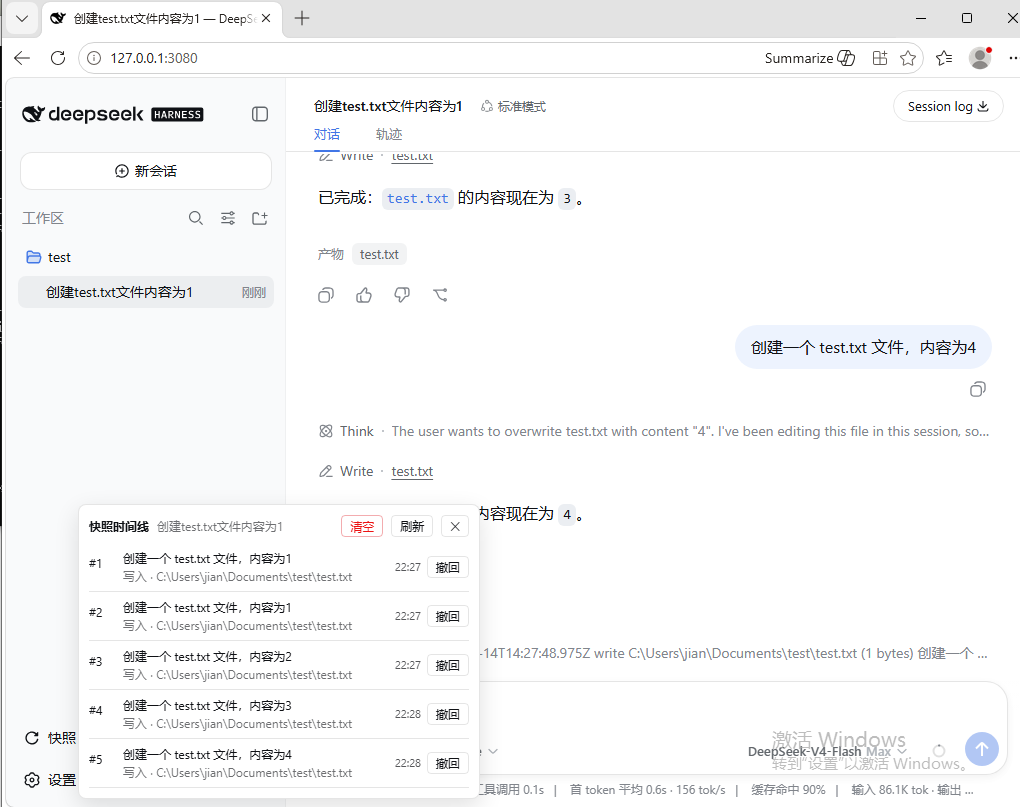Click the deepseek HARNESS logo
The height and width of the screenshot is (807, 1020).
coord(113,114)
